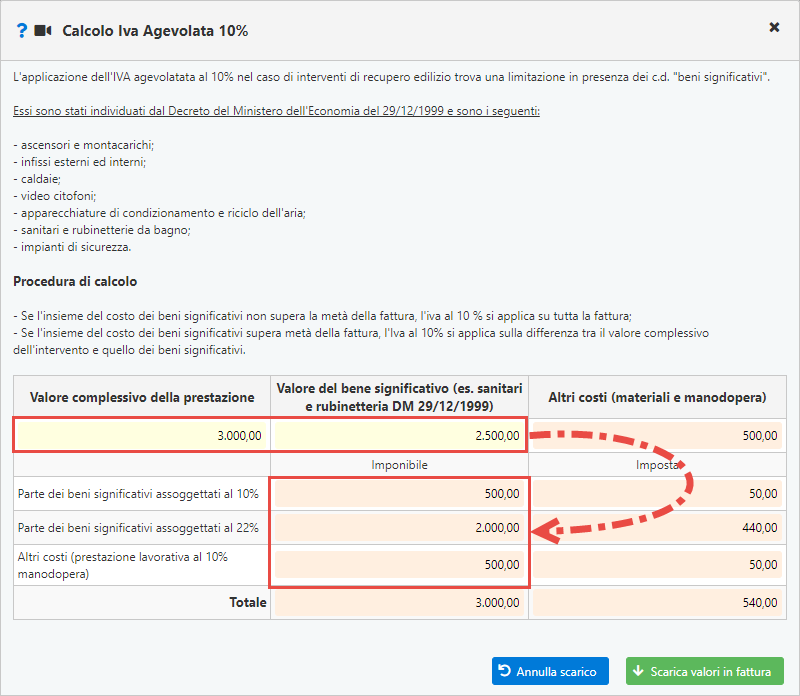The image size is (800, 696).
Task: Click 'Altri costi (materiali e manodopera)' header
Action: (657, 397)
